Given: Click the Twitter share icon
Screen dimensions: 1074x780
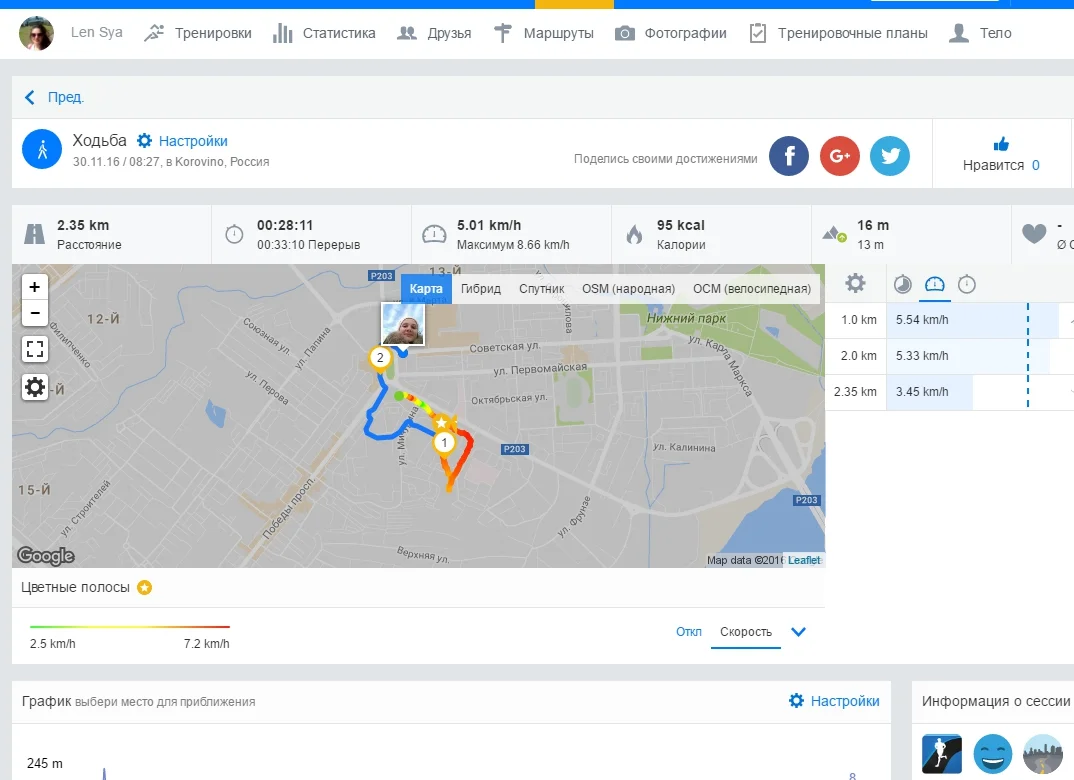Looking at the screenshot, I should click(x=889, y=155).
